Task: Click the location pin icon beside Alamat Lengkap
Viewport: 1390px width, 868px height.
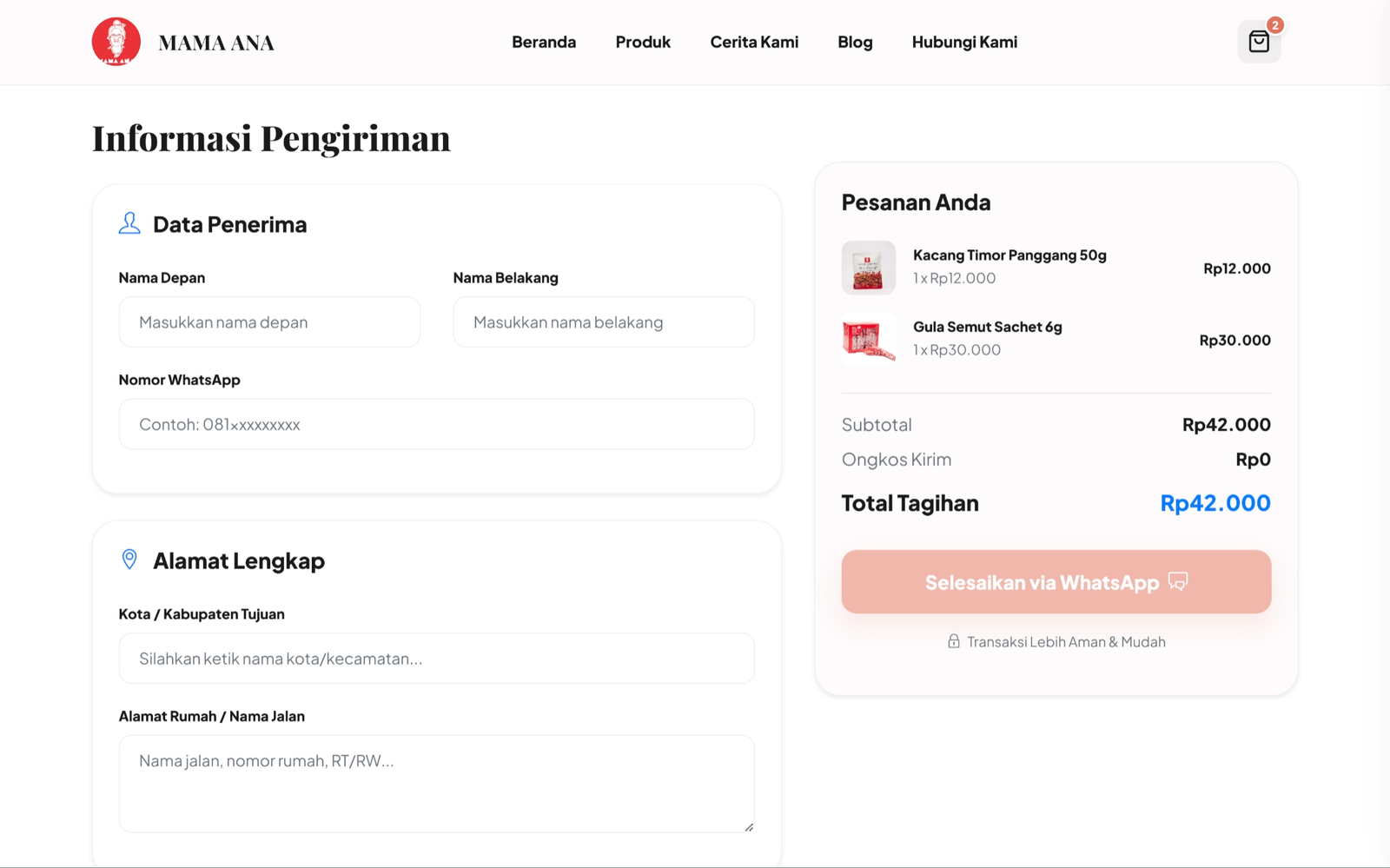Action: 129,560
